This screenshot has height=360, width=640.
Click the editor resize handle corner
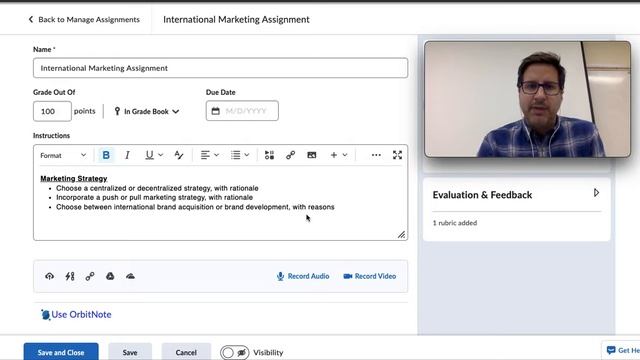[x=402, y=235]
